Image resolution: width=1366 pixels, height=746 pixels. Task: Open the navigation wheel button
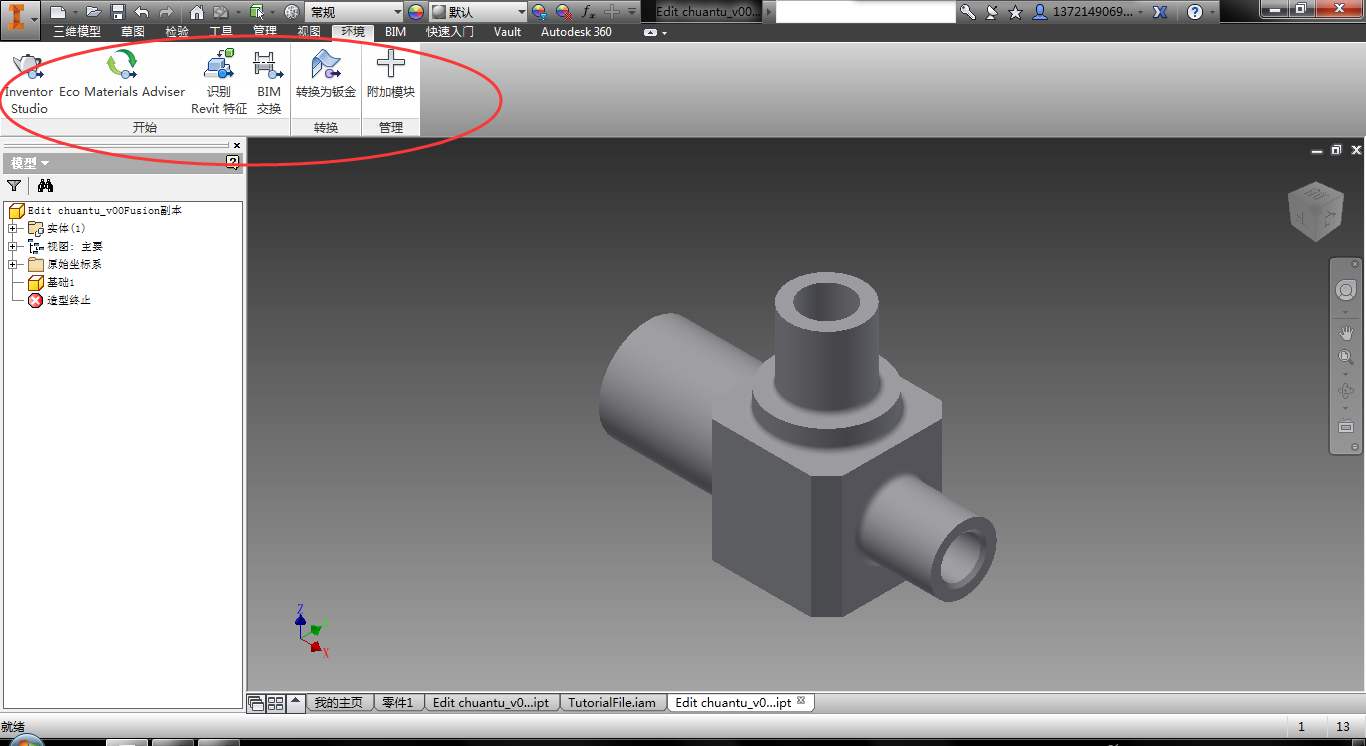(1345, 290)
